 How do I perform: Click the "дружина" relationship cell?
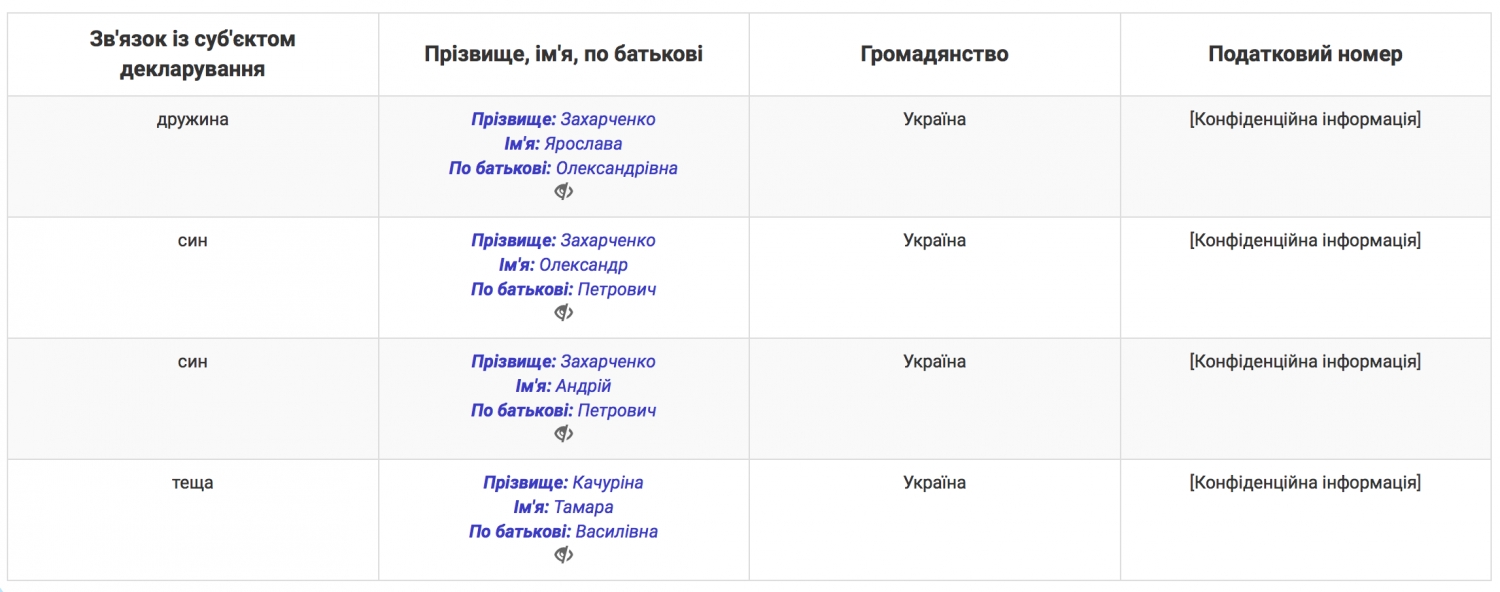point(193,120)
